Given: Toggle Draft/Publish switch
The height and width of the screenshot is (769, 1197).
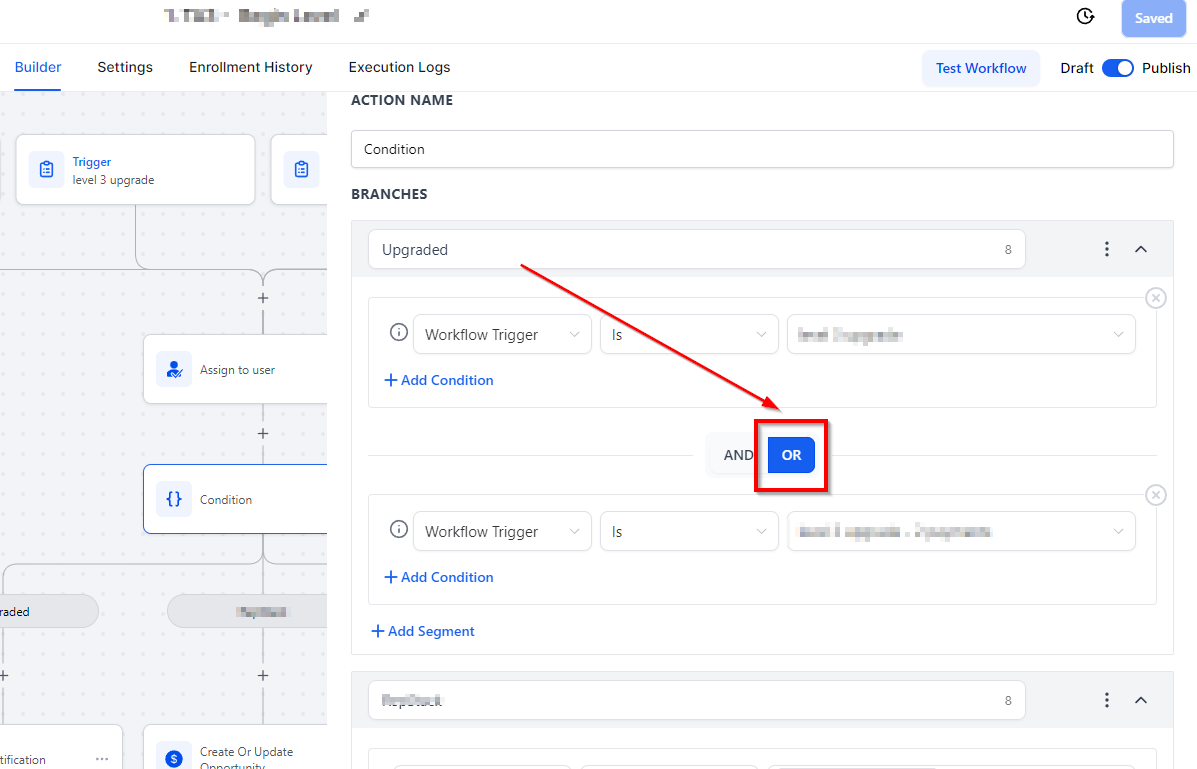Looking at the screenshot, I should coord(1118,68).
